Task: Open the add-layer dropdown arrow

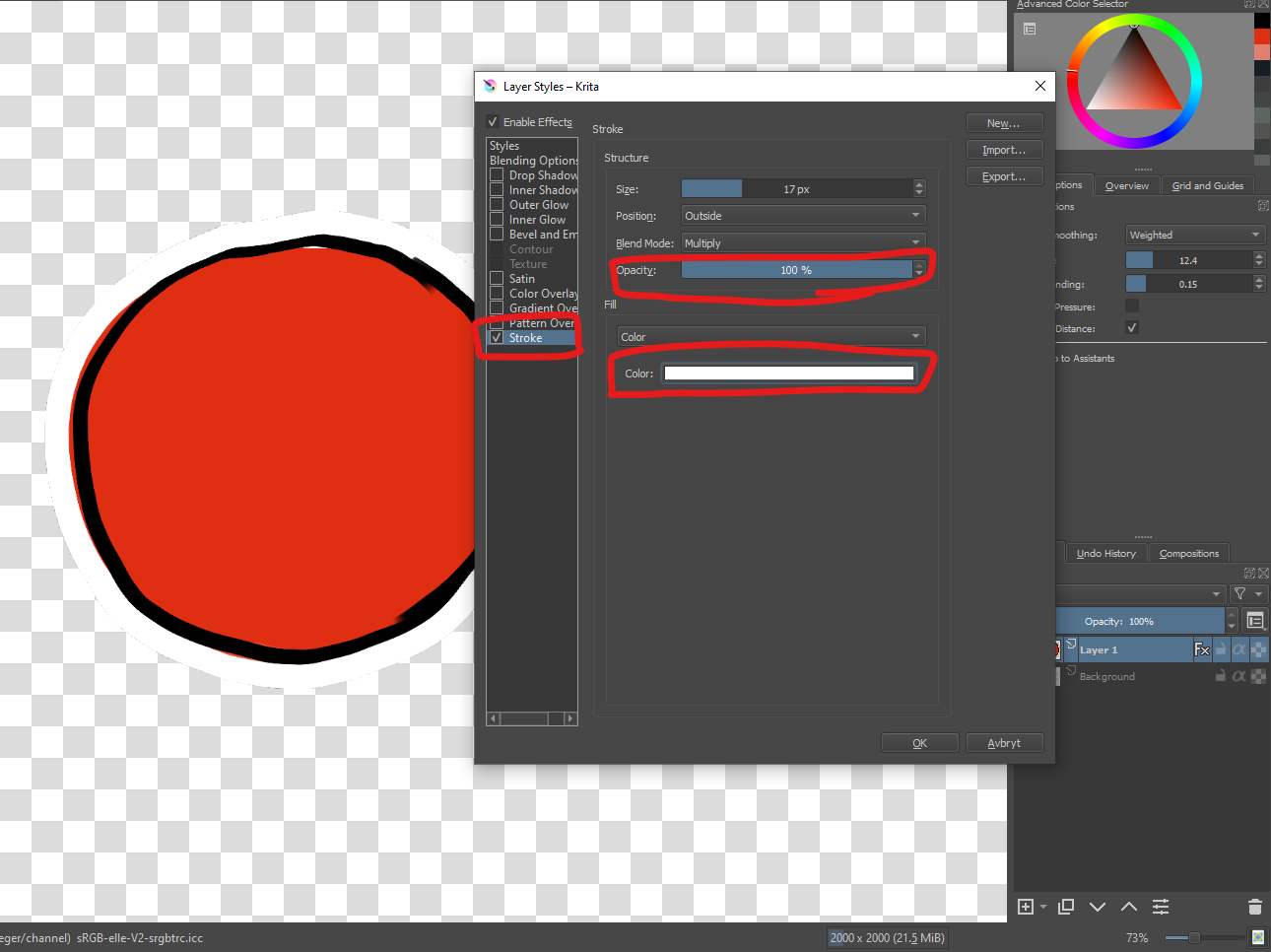Action: tap(1043, 907)
